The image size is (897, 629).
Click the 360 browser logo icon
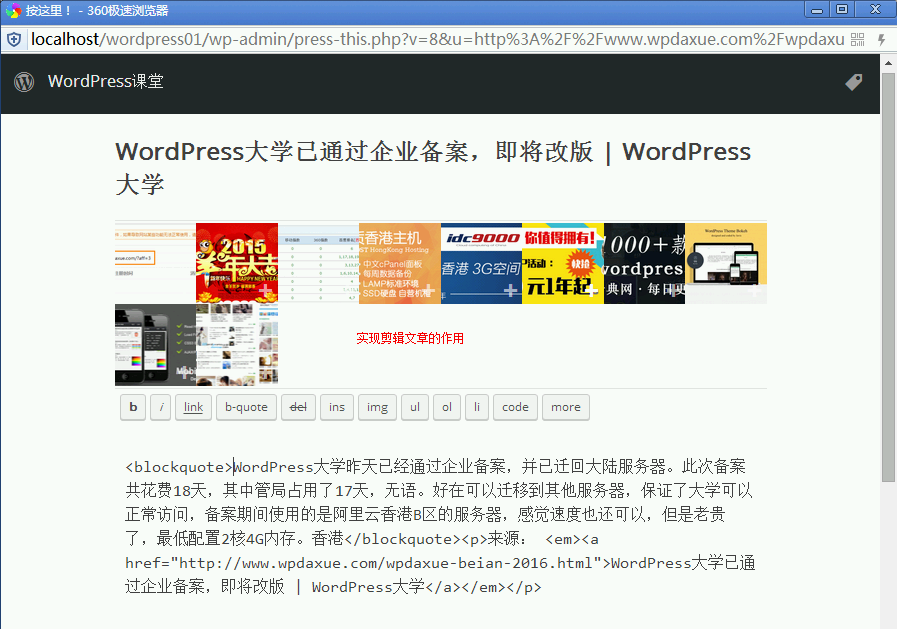13,10
